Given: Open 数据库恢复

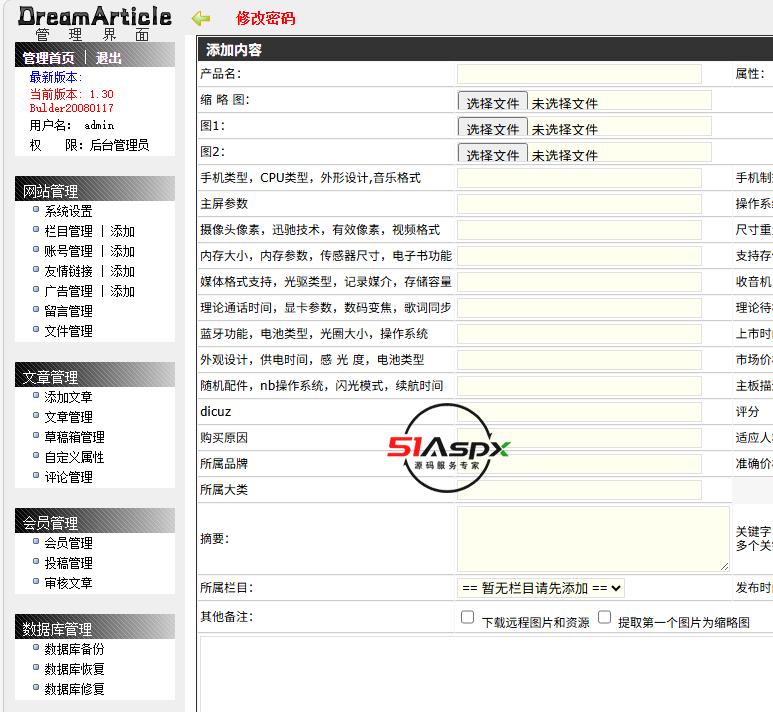Looking at the screenshot, I should tap(74, 669).
